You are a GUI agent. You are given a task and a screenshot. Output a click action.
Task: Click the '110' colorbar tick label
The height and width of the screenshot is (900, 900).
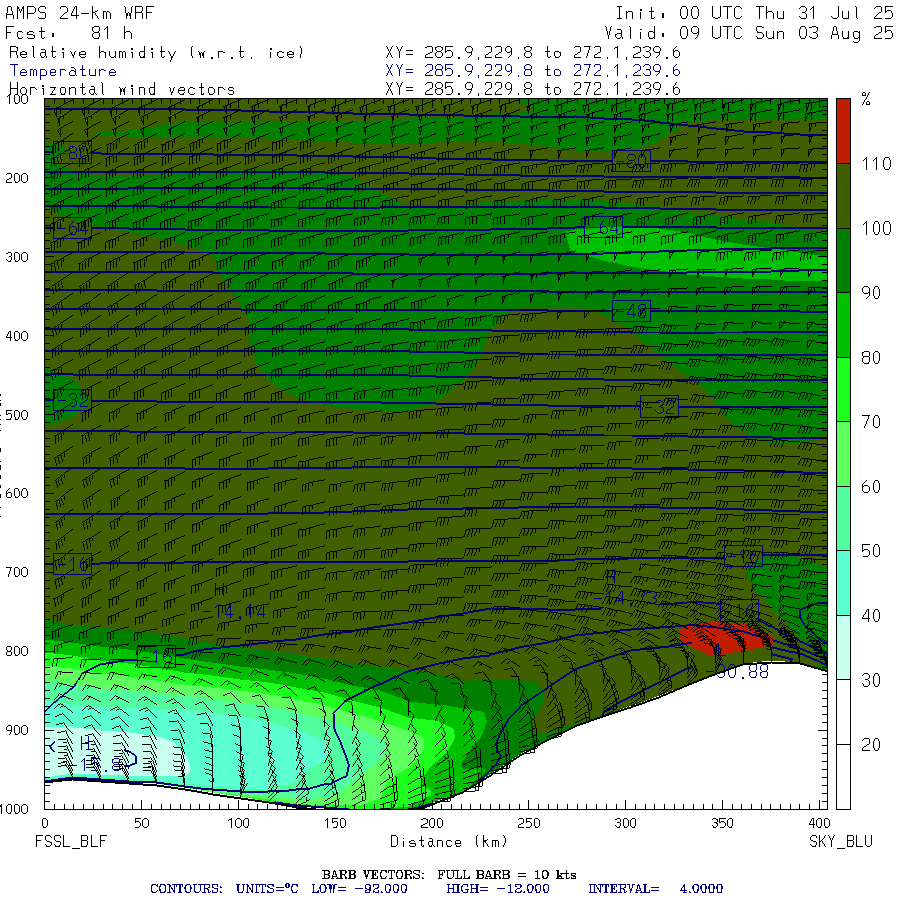(876, 164)
